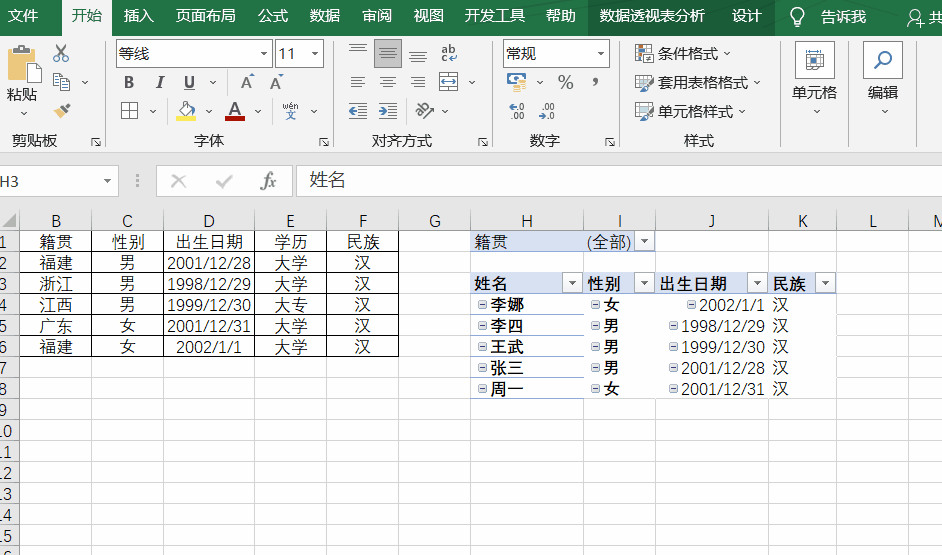Collapse the 李娜 pivot row

pos(482,305)
